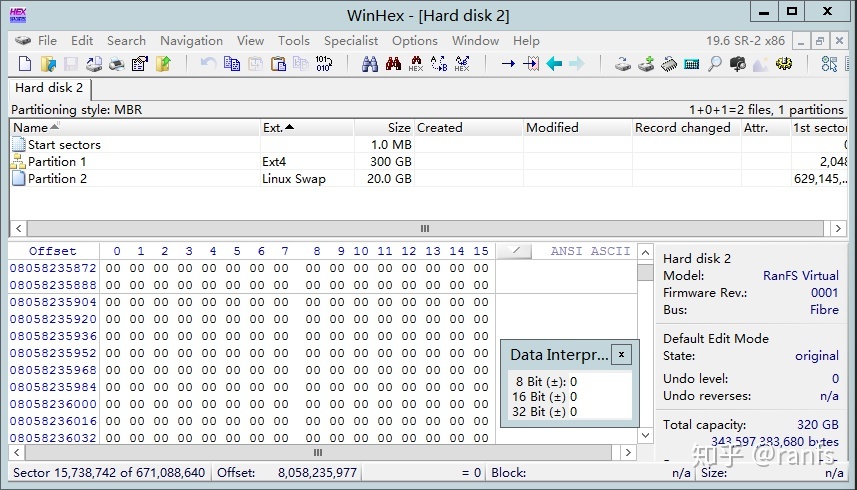The height and width of the screenshot is (490, 857).
Task: Click the 300 GB size cell
Action: [x=390, y=162]
